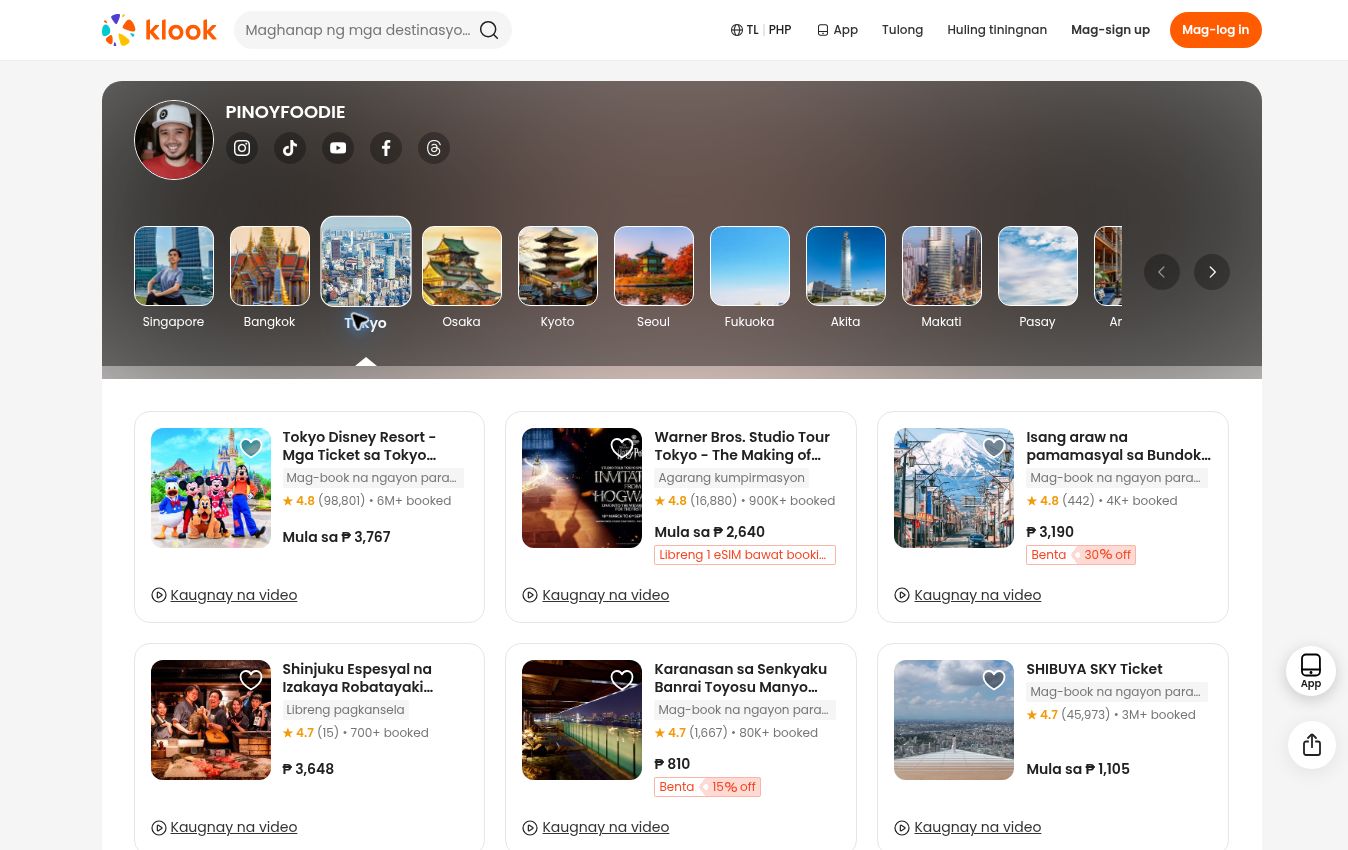Screen dimensions: 1348x850
Task: Open SHIBUYA SKY Ticket title
Action: (x=1094, y=669)
